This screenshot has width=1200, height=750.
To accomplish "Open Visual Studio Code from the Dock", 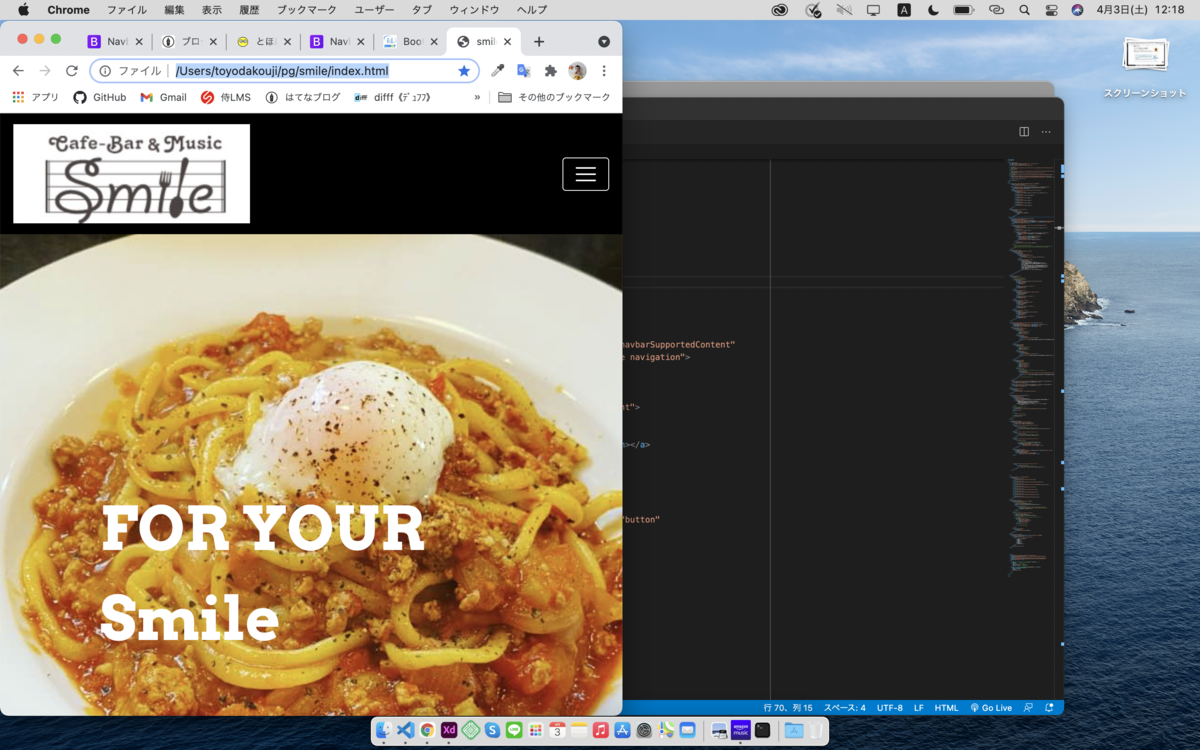I will click(406, 730).
